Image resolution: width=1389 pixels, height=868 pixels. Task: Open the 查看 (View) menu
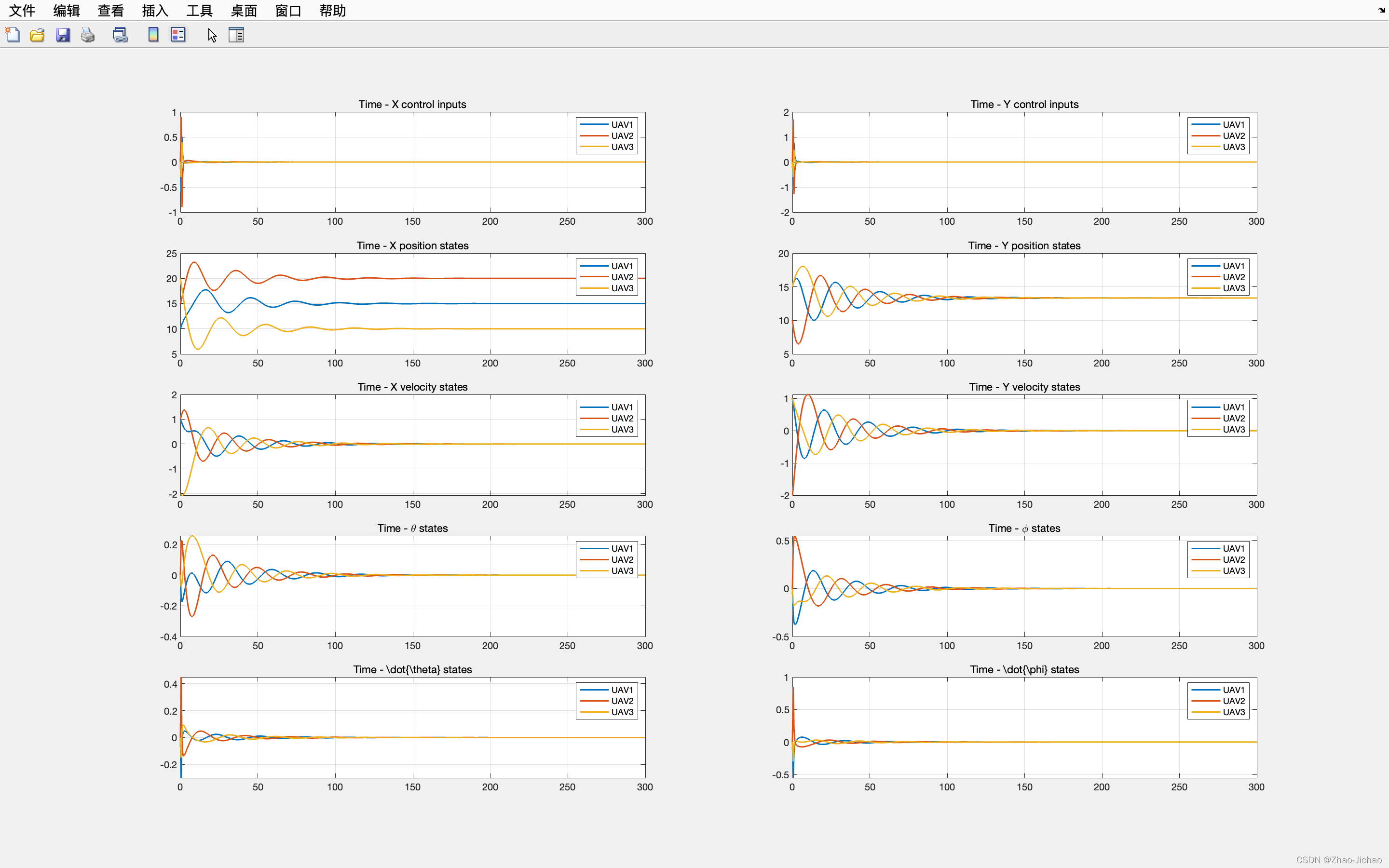tap(110, 10)
